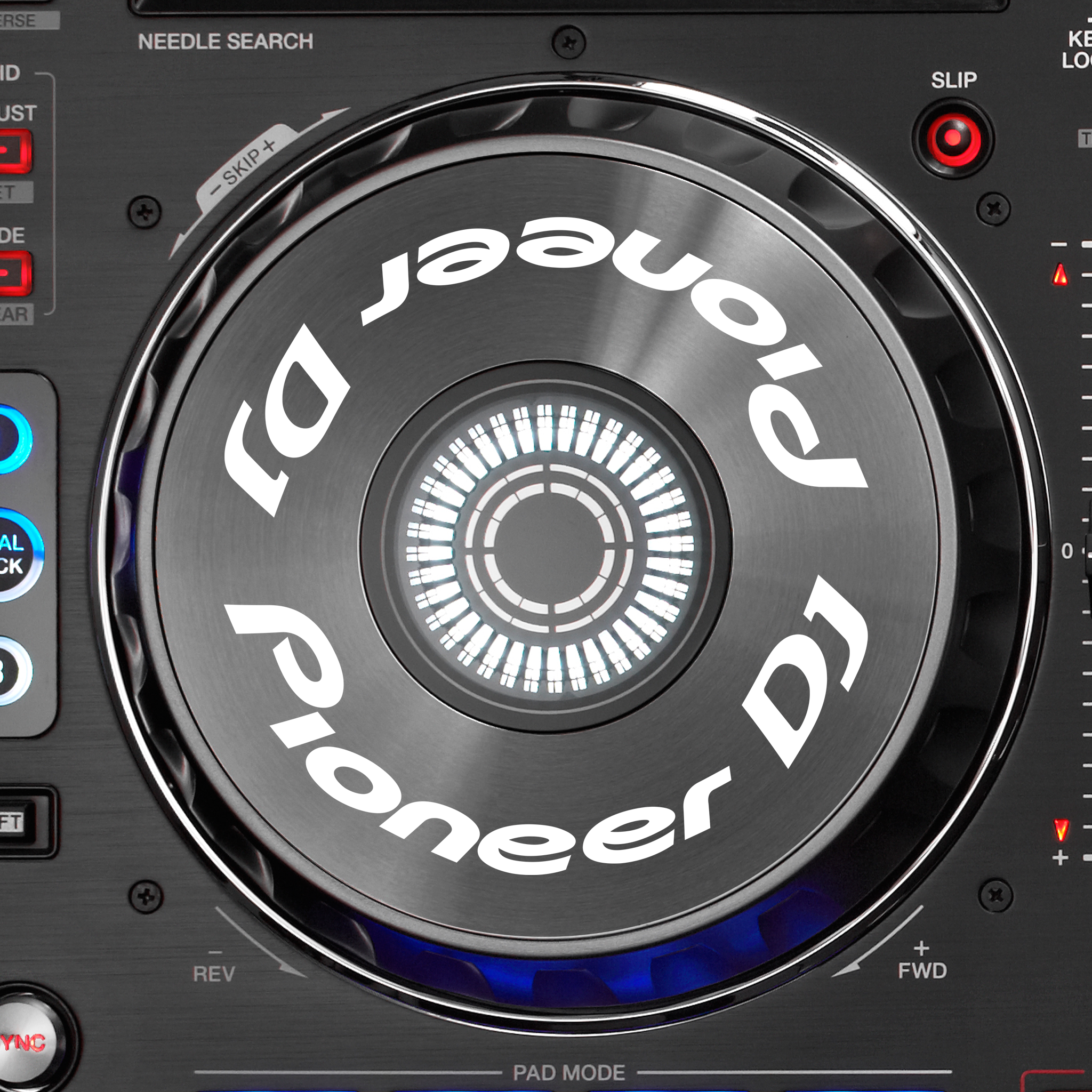1092x1092 pixels.
Task: Click the NEEDLE SEARCH label
Action: pos(226,41)
